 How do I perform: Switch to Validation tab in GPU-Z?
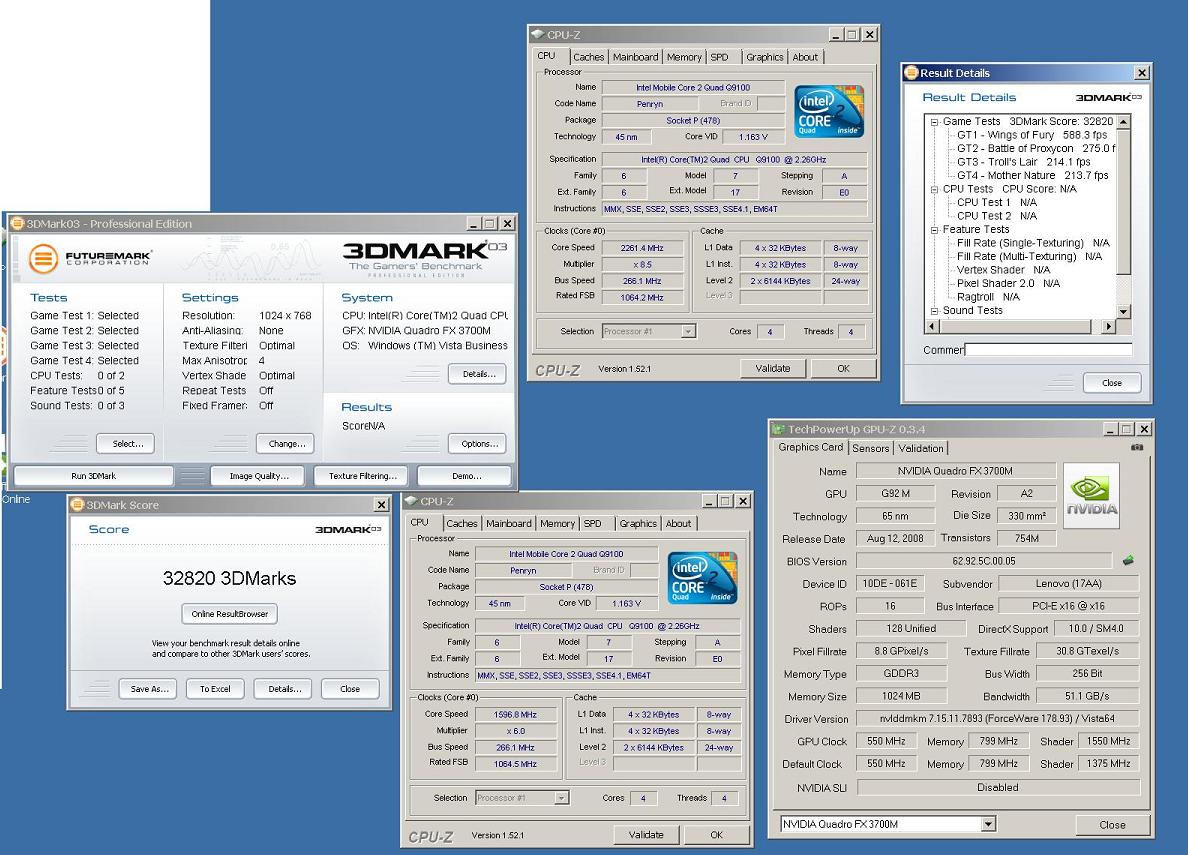pyautogui.click(x=921, y=448)
